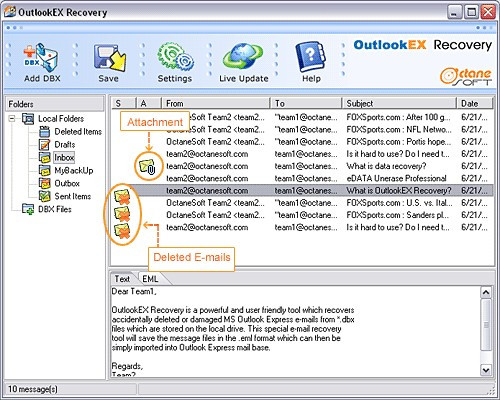Click the Drafts folder icon
500x400 pixels.
[44, 145]
